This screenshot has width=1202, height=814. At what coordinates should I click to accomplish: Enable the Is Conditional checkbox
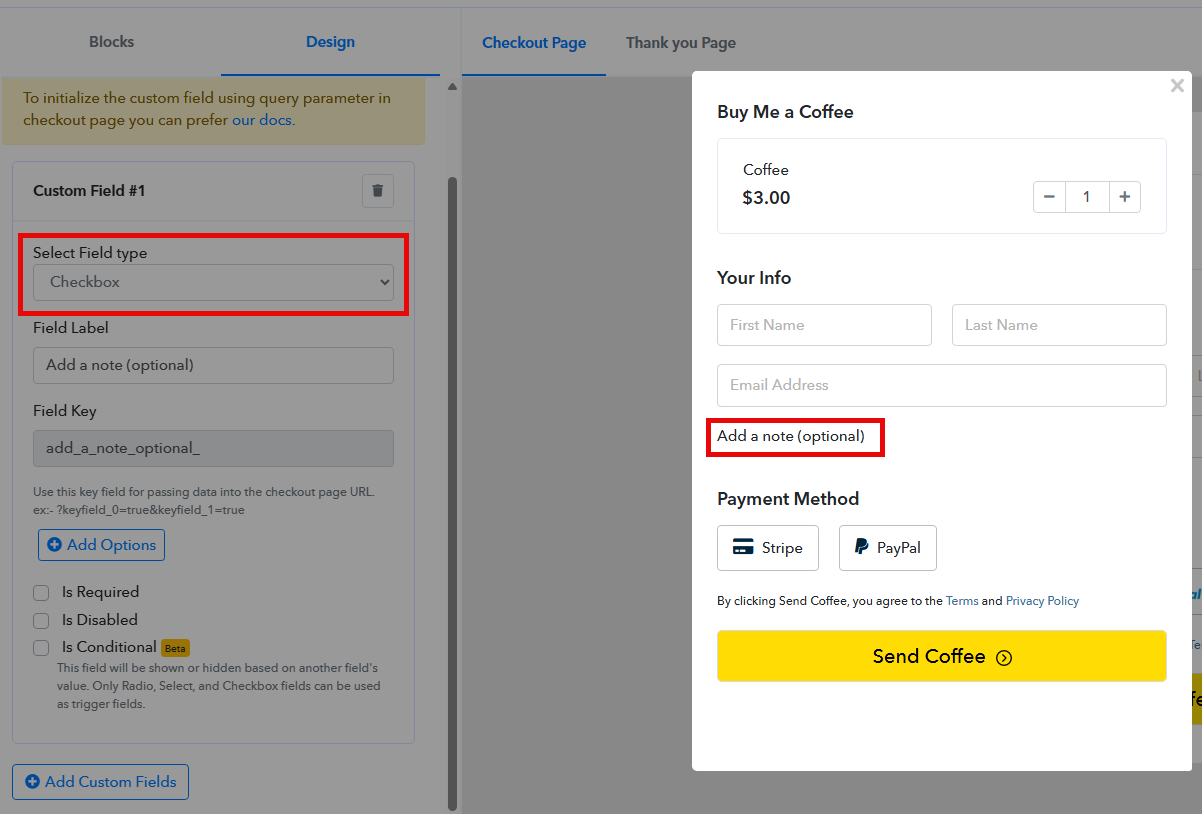tap(41, 648)
